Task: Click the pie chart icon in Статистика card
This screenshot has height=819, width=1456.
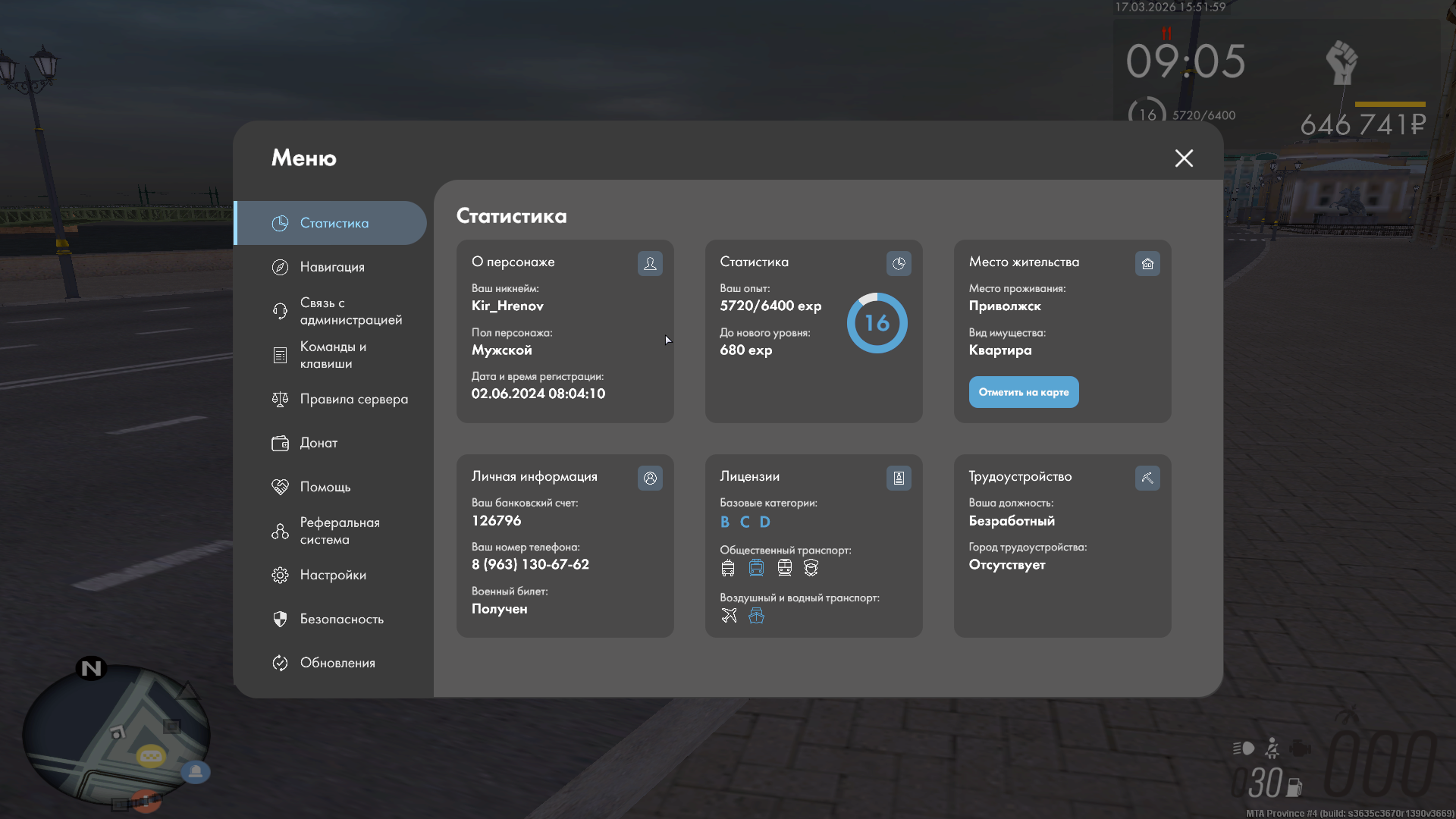Action: (x=899, y=263)
